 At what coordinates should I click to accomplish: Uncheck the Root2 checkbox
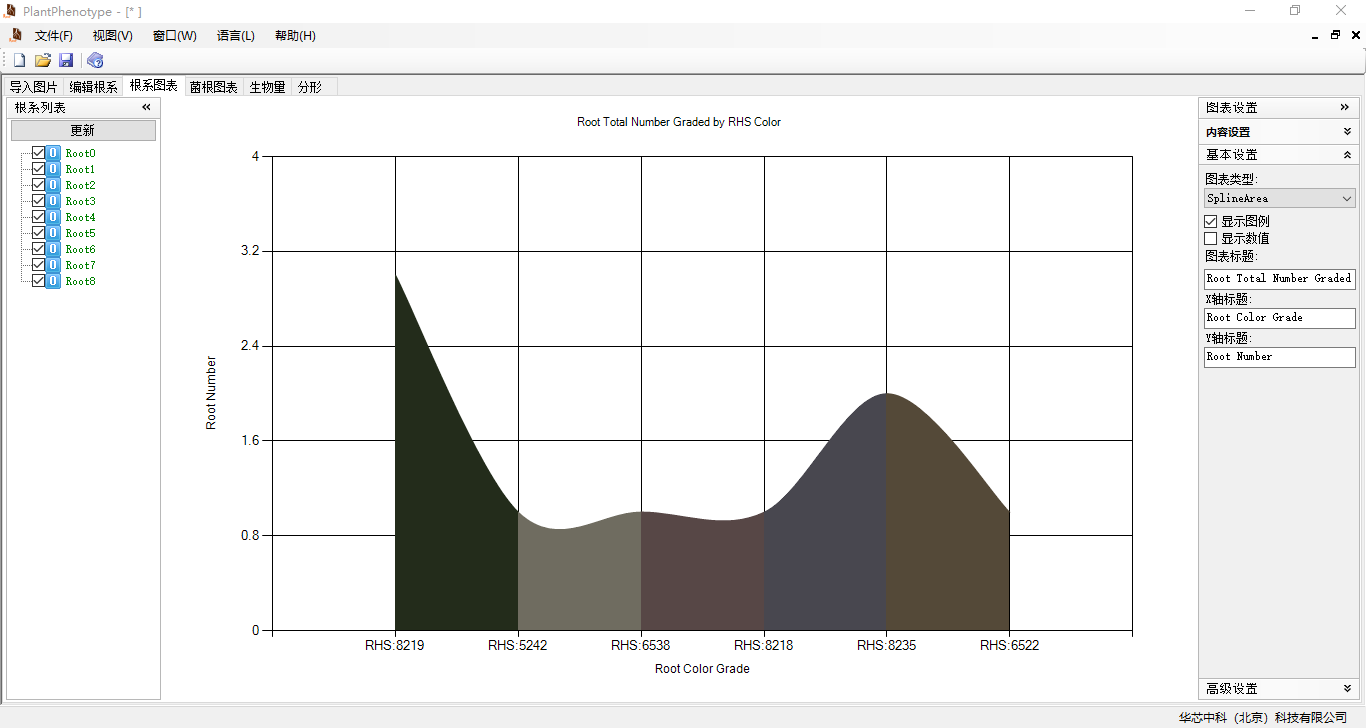pos(39,185)
